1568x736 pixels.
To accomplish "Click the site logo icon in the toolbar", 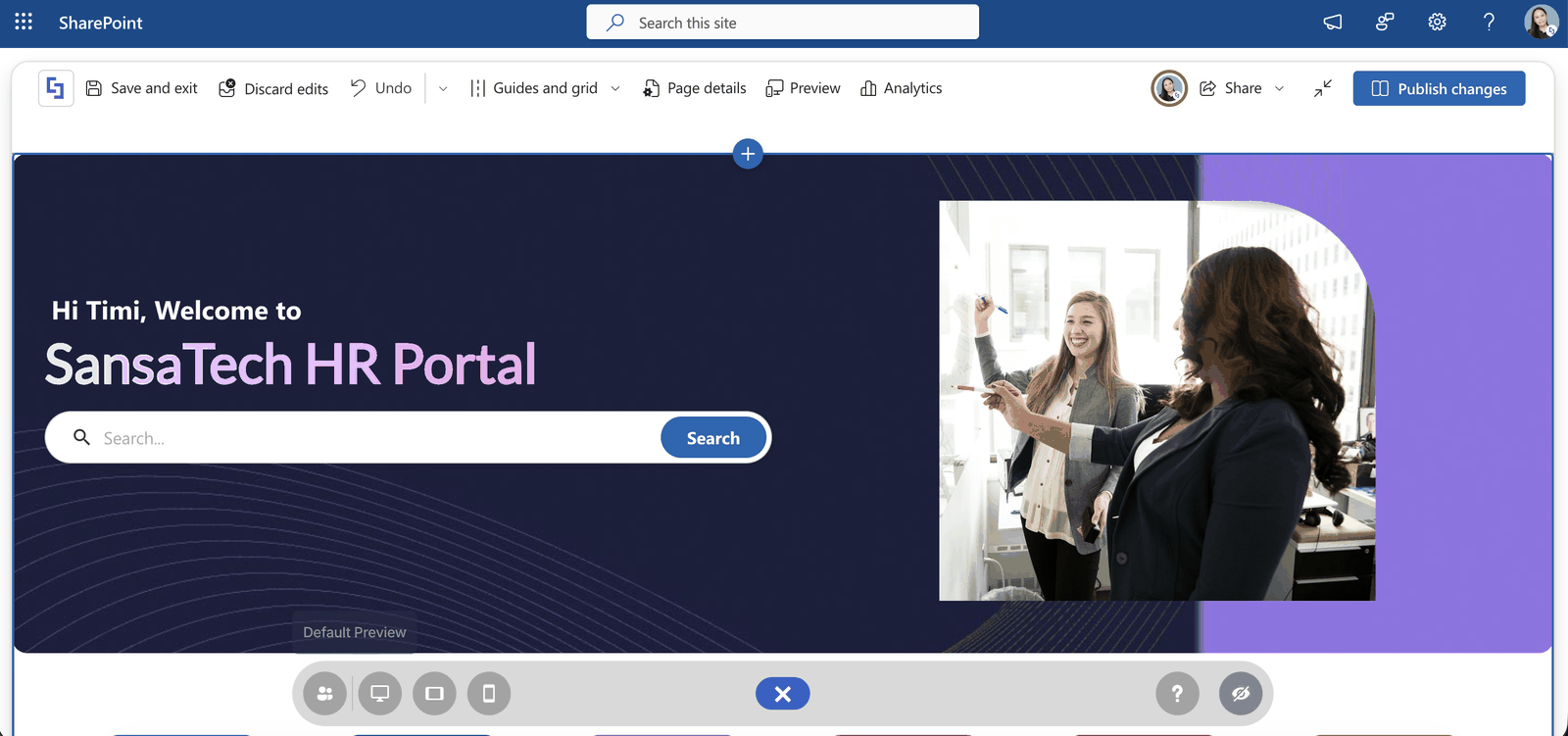I will 56,88.
